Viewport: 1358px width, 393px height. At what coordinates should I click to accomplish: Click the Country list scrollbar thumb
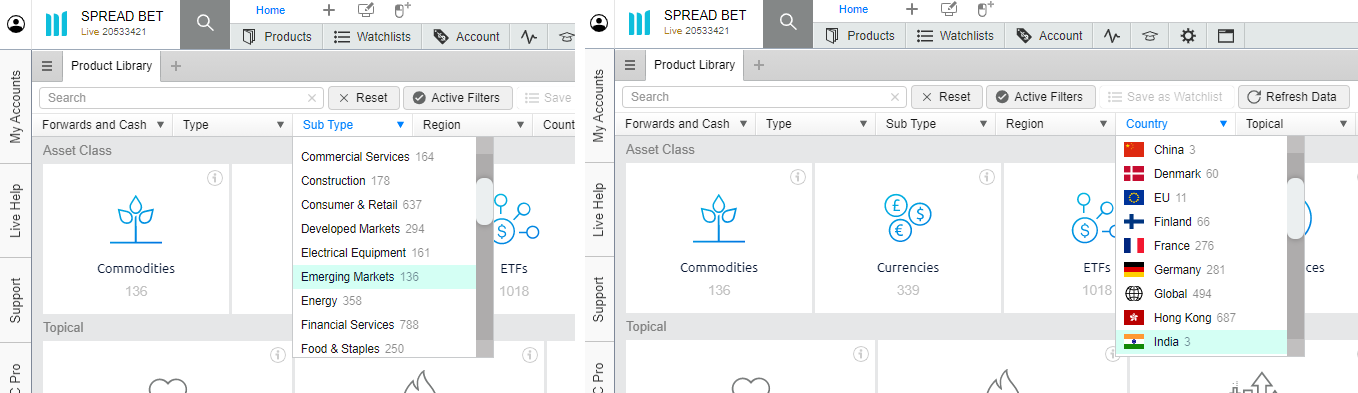[x=1295, y=208]
